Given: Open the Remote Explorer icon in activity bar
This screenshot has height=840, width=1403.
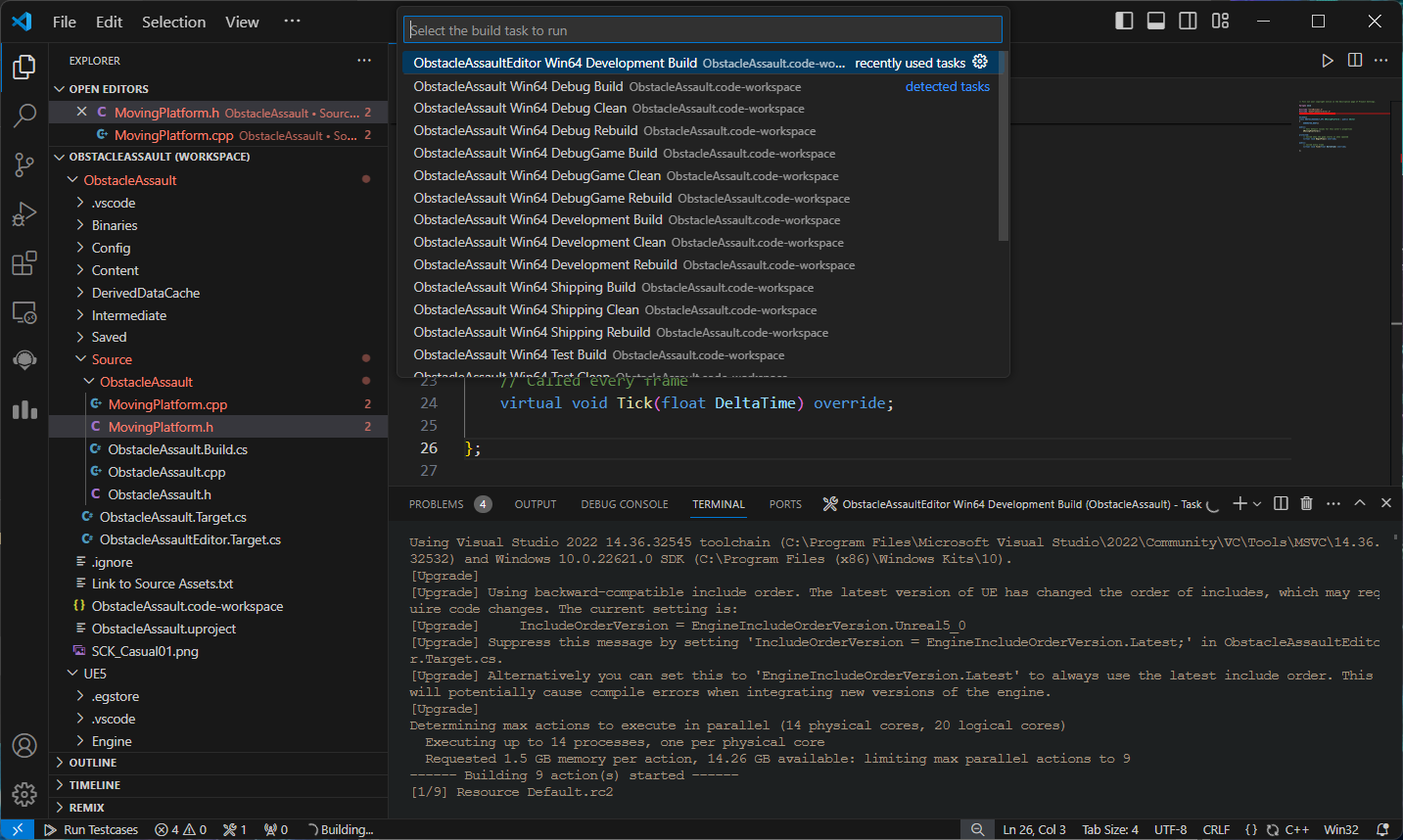Looking at the screenshot, I should 24,312.
